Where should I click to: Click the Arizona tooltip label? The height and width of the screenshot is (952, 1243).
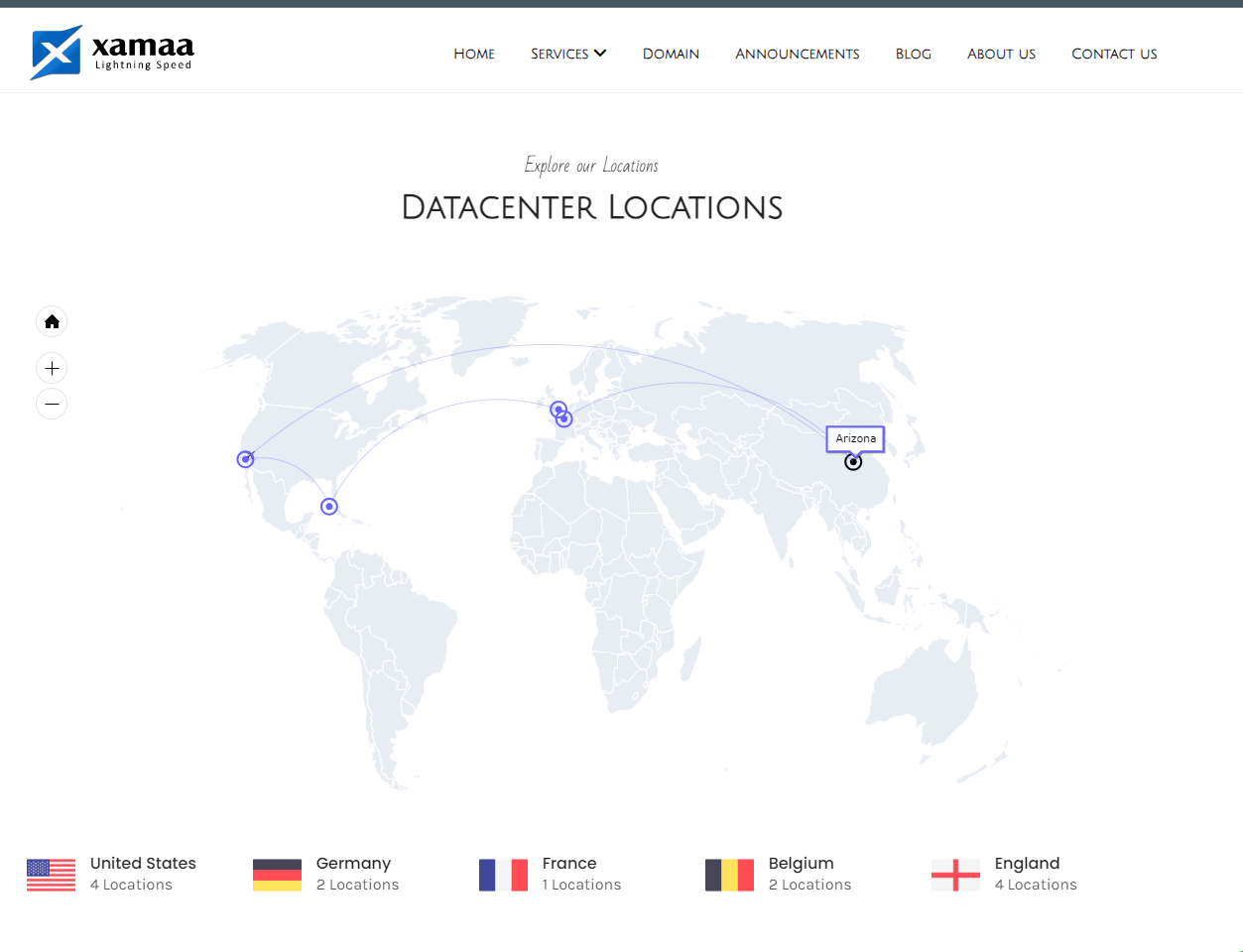tap(855, 438)
